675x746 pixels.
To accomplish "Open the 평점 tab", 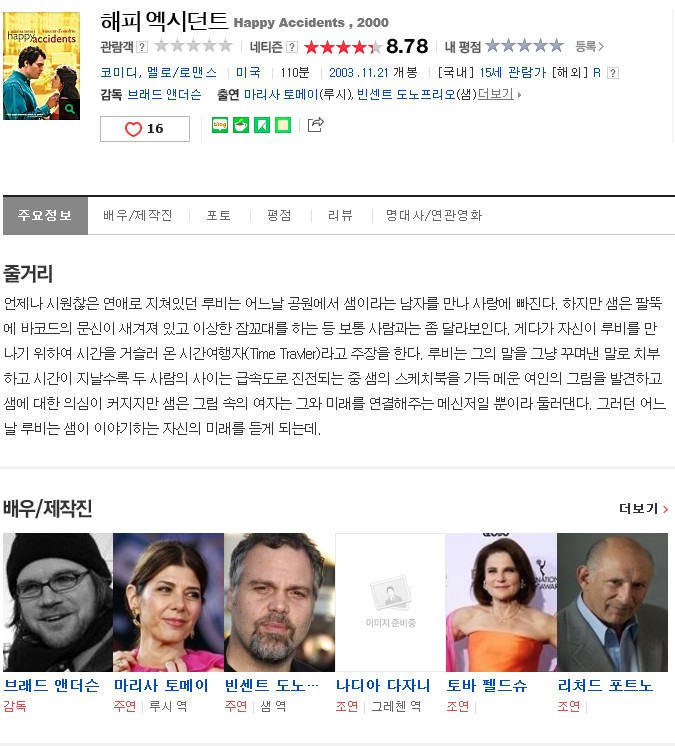I will click(279, 216).
